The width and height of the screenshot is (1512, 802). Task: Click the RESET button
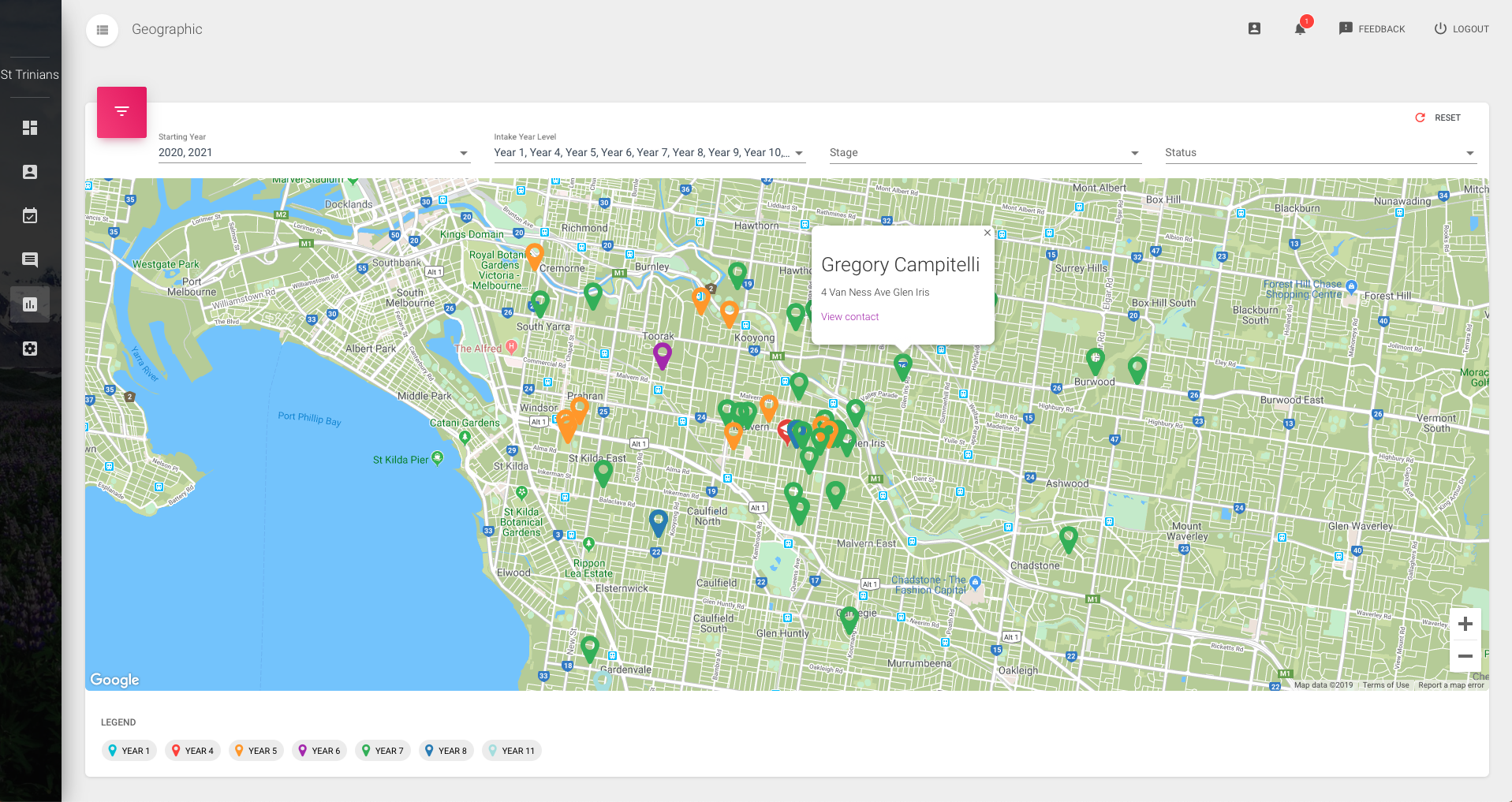tap(1438, 118)
